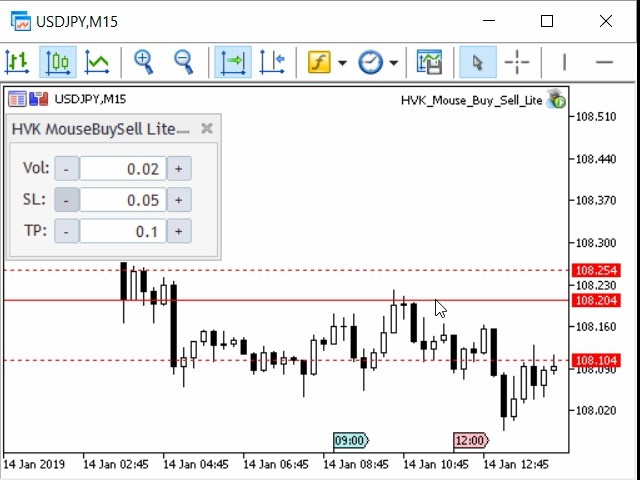
Task: Open the chart templates icon
Action: (429, 62)
